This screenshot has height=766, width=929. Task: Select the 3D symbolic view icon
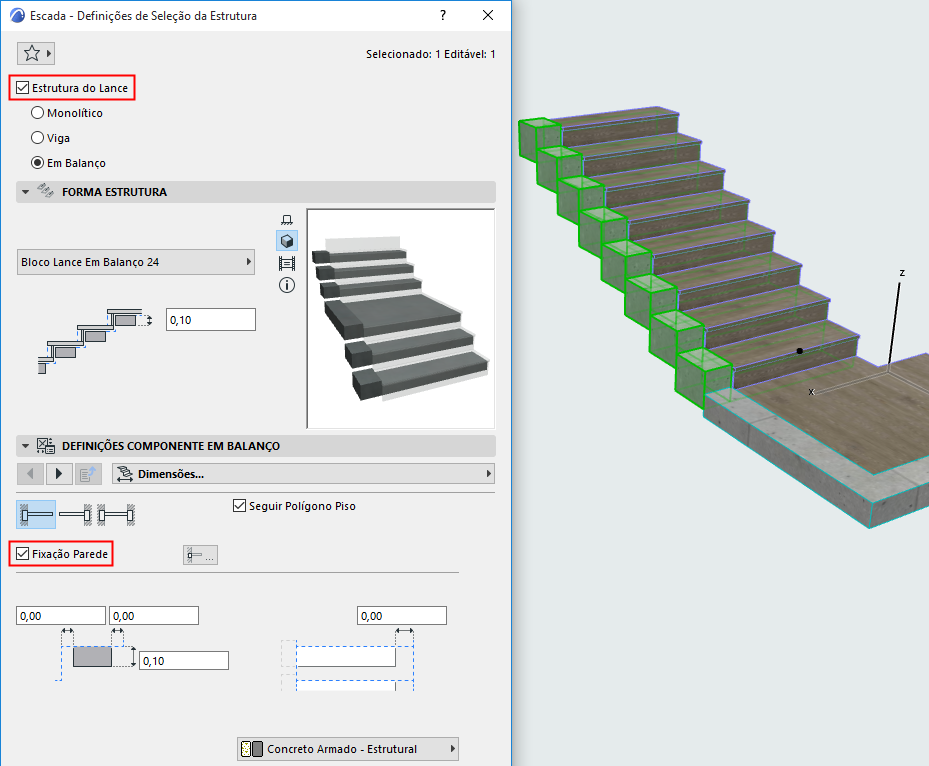tap(285, 240)
